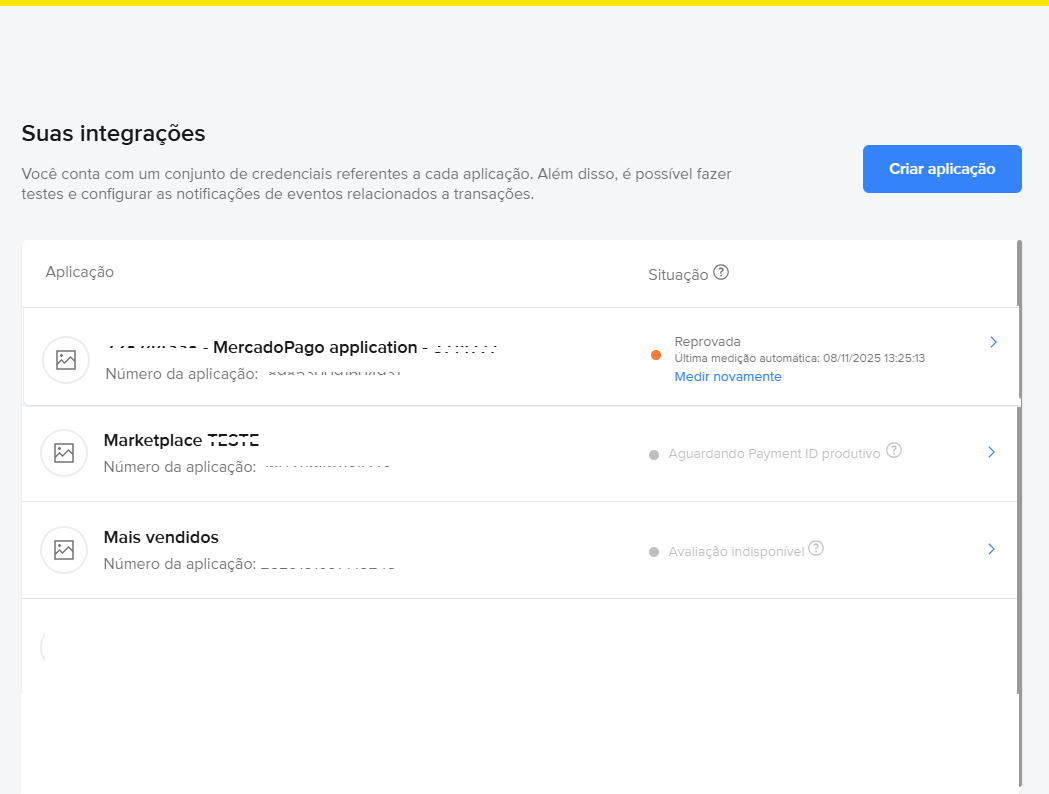1049x794 pixels.
Task: Click the Mais vendidos image placeholder icon
Action: tap(64, 549)
